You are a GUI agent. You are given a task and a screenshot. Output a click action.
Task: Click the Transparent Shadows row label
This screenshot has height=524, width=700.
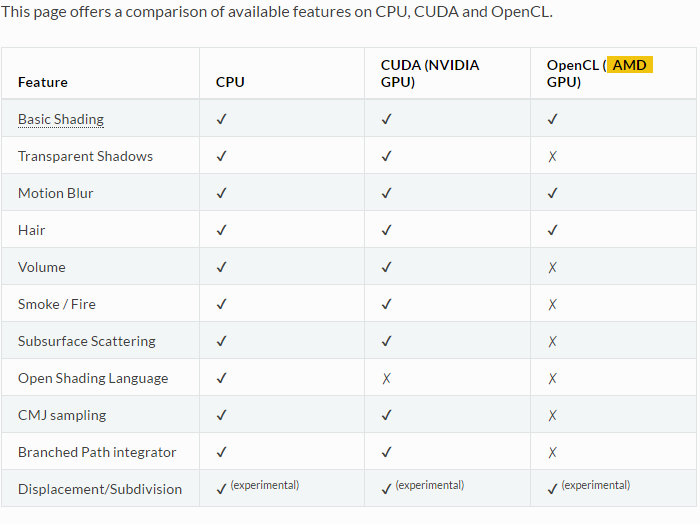click(x=85, y=156)
